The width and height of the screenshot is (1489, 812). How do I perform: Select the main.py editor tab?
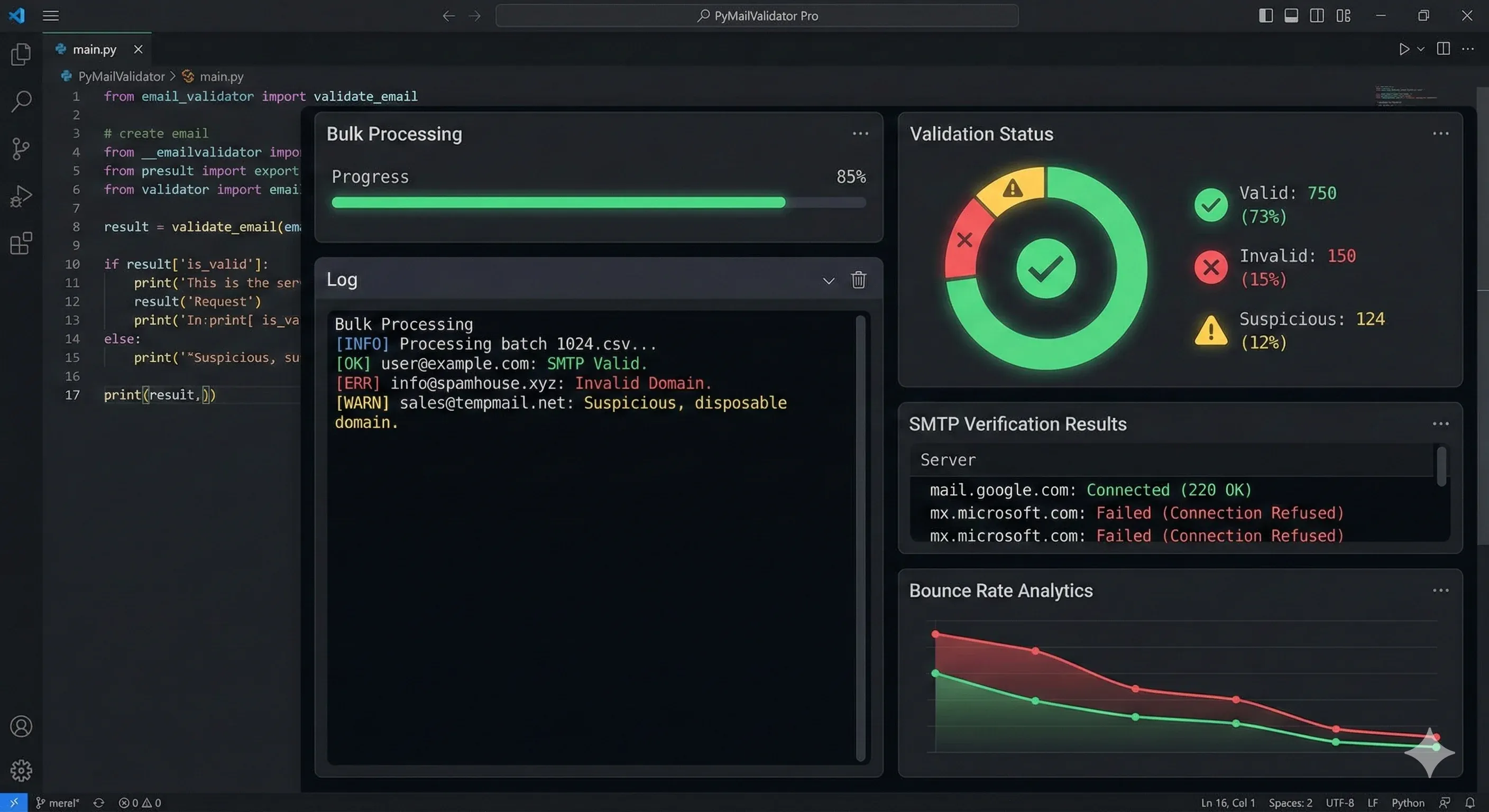point(94,50)
